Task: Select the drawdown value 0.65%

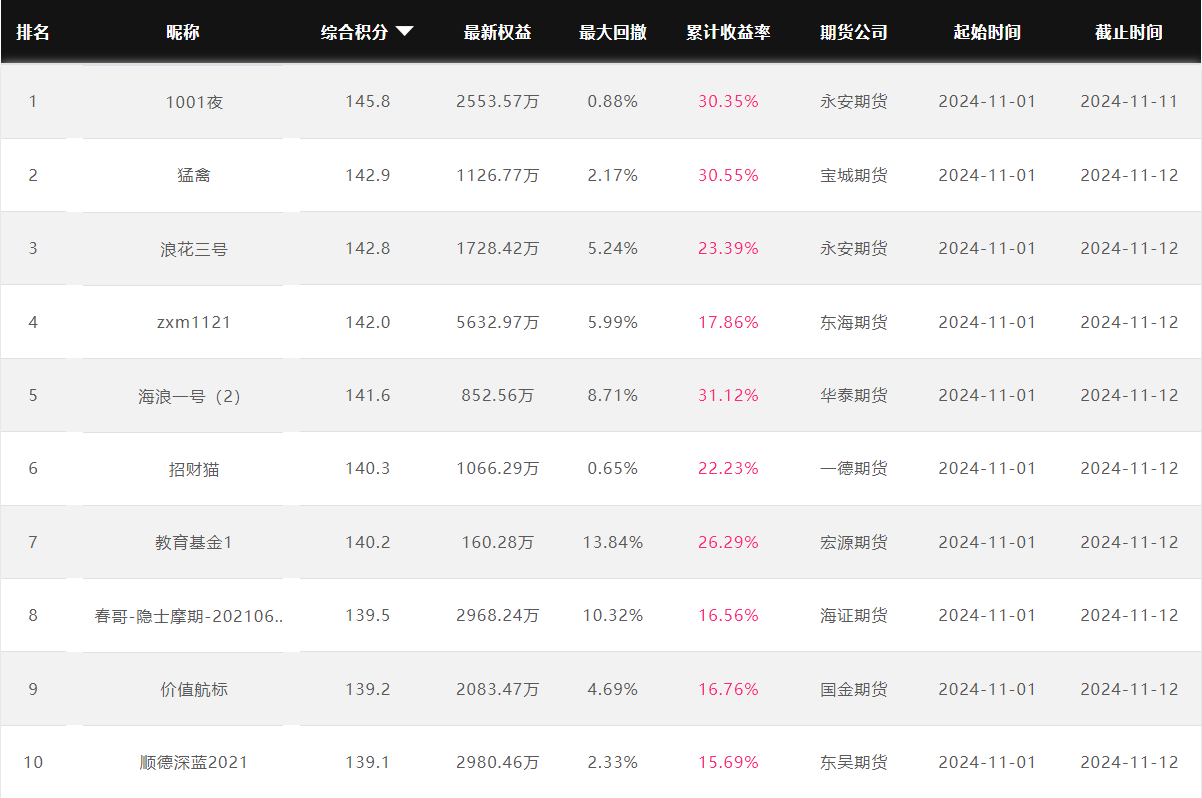Action: coord(612,468)
